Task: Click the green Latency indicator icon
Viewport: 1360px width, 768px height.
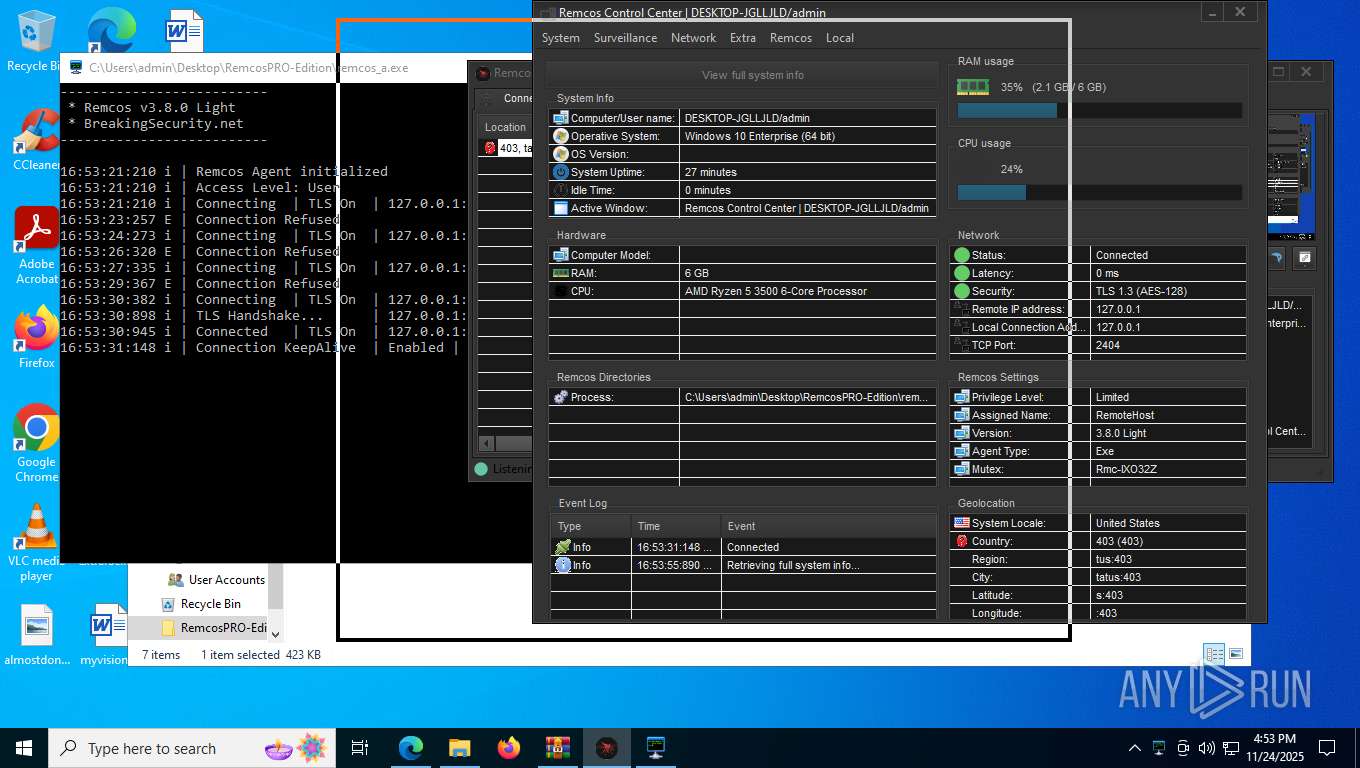Action: (x=962, y=273)
